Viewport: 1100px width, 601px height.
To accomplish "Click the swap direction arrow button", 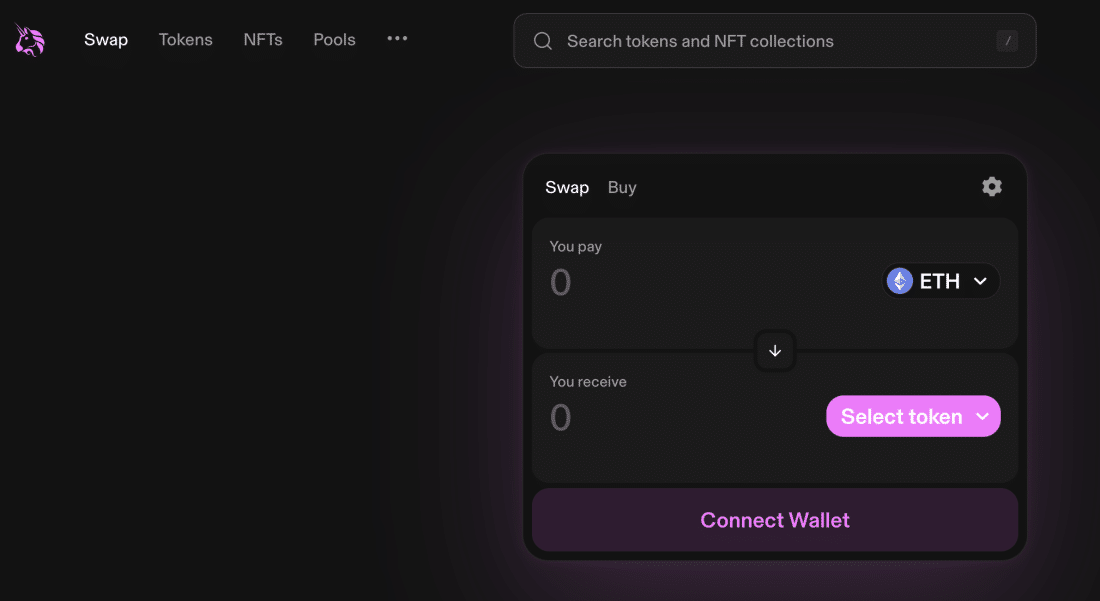I will 774,351.
